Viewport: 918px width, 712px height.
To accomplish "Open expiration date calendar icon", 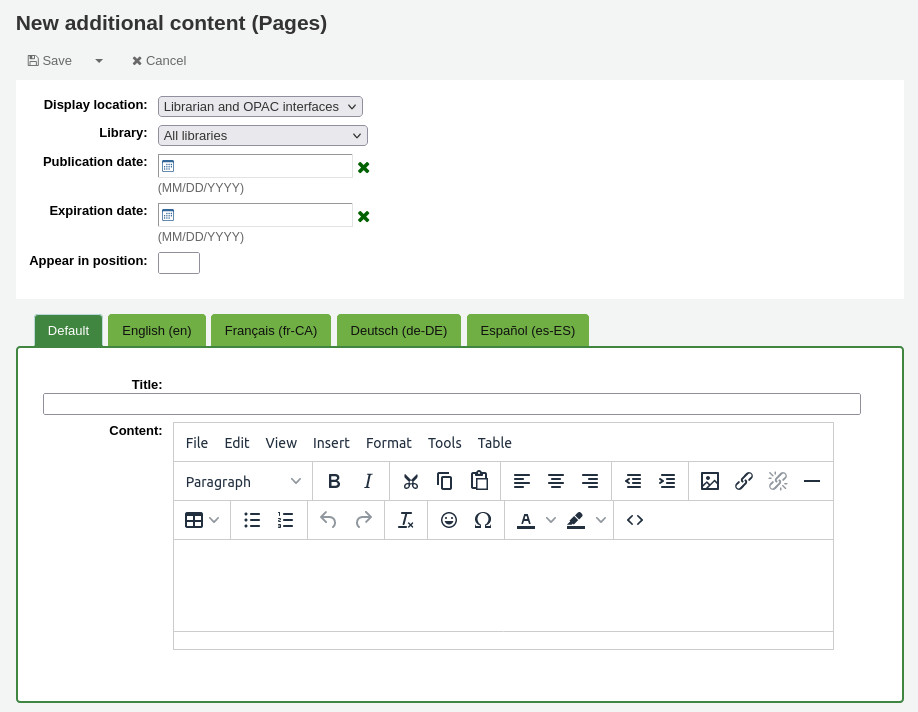I will pos(168,215).
